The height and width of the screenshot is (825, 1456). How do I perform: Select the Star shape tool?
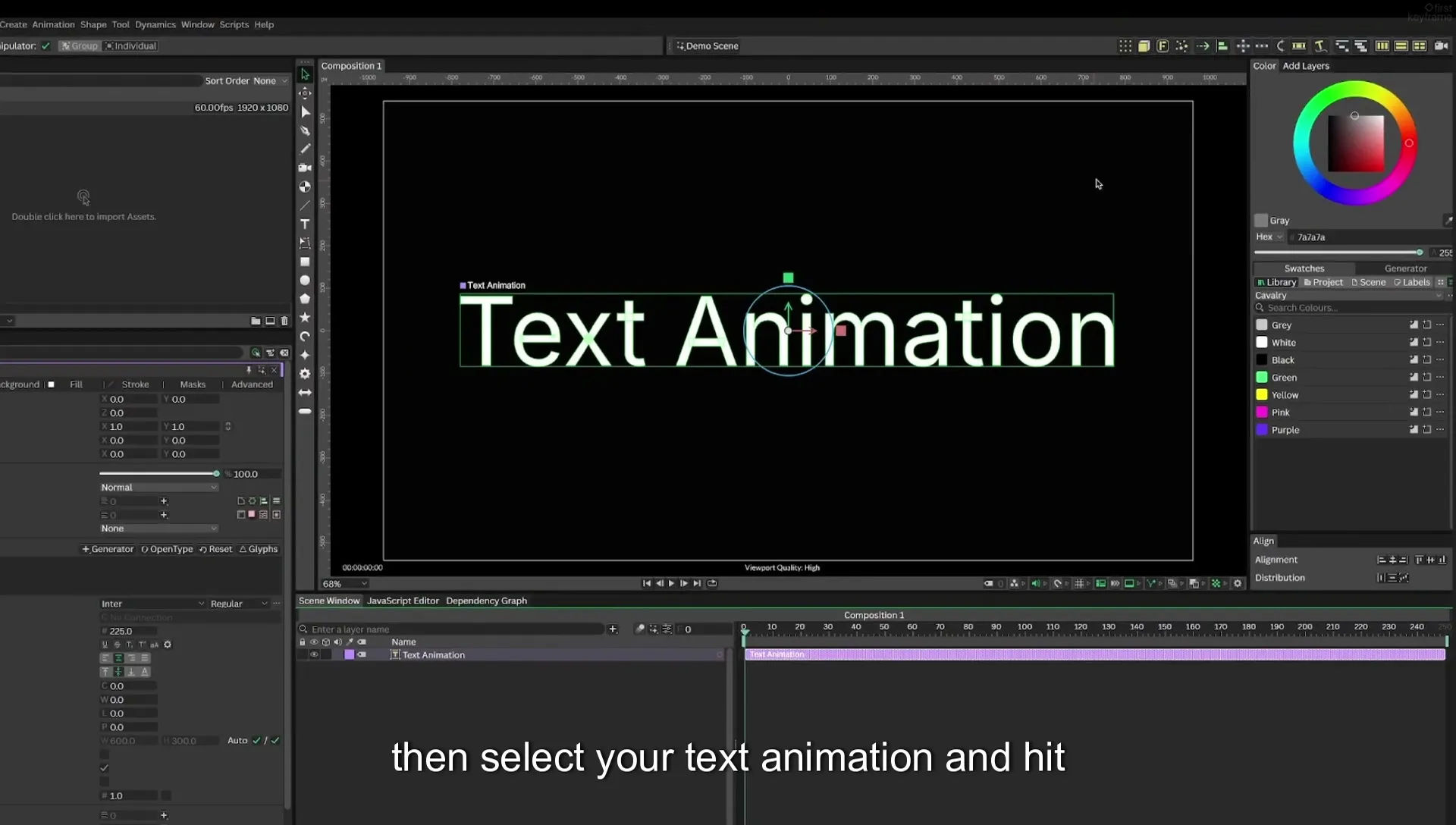305,318
